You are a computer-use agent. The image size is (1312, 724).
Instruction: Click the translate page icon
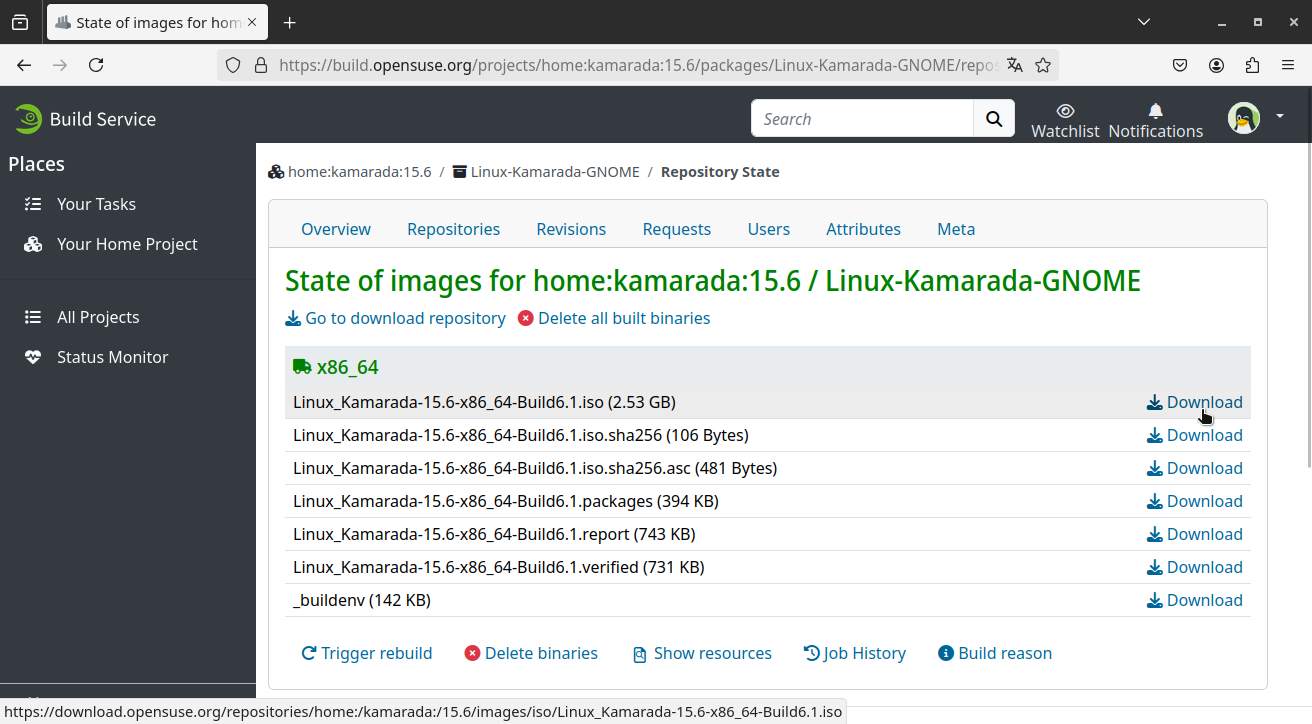click(1015, 65)
